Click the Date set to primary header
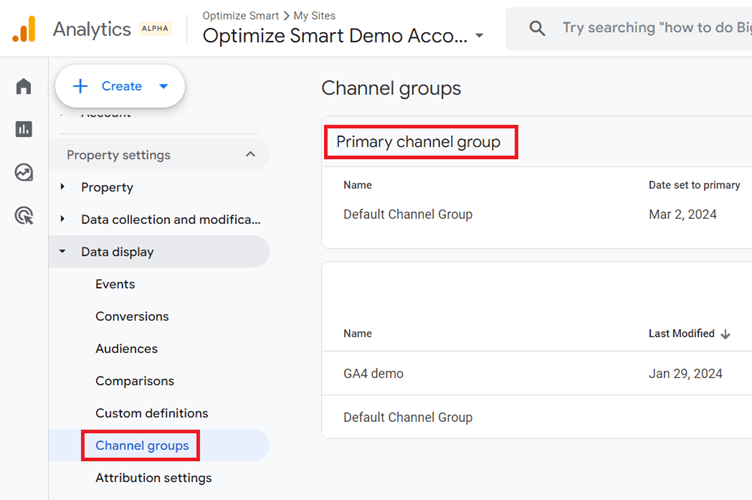 [x=694, y=185]
